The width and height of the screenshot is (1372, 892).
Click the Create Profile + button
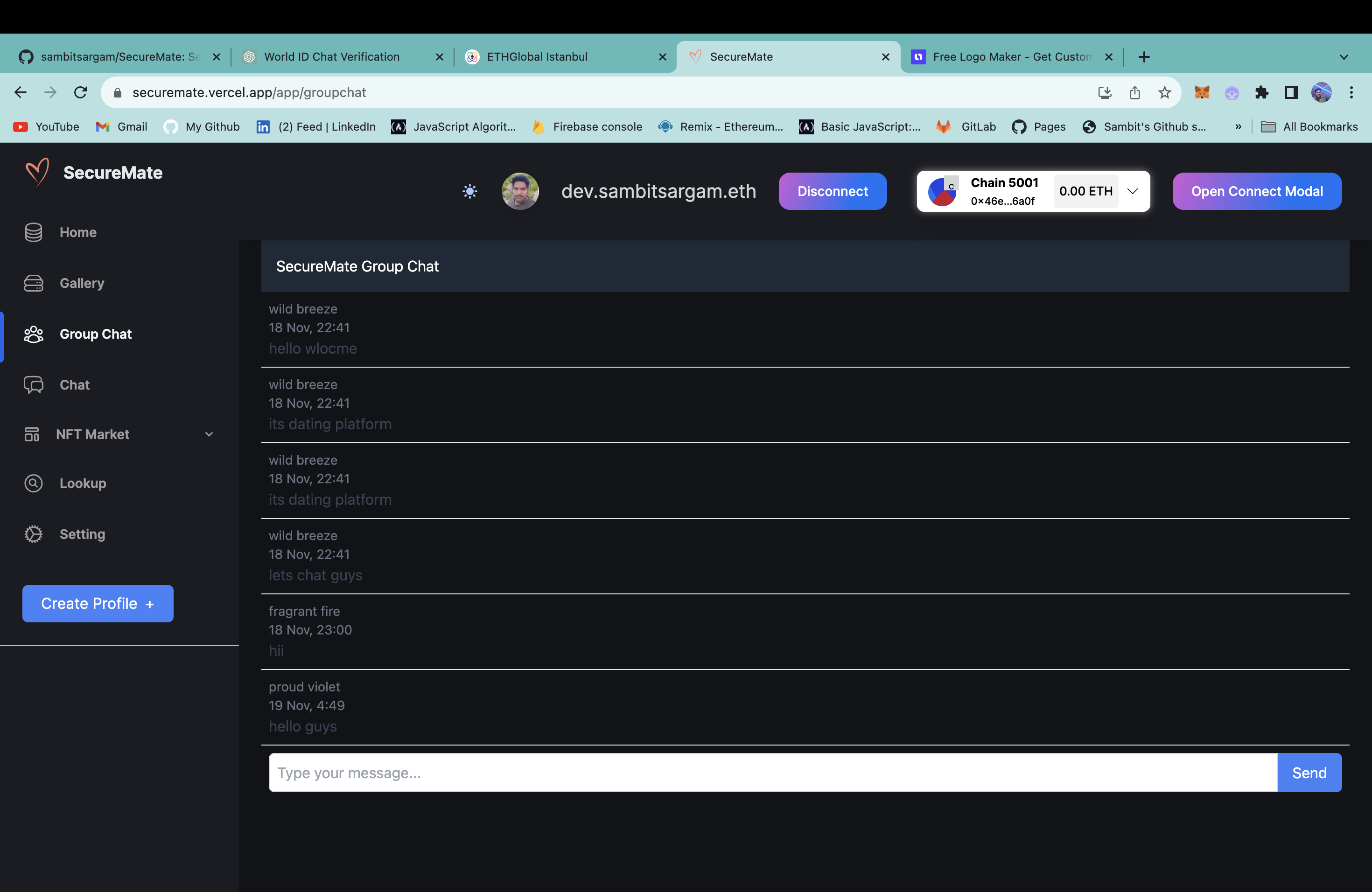98,603
